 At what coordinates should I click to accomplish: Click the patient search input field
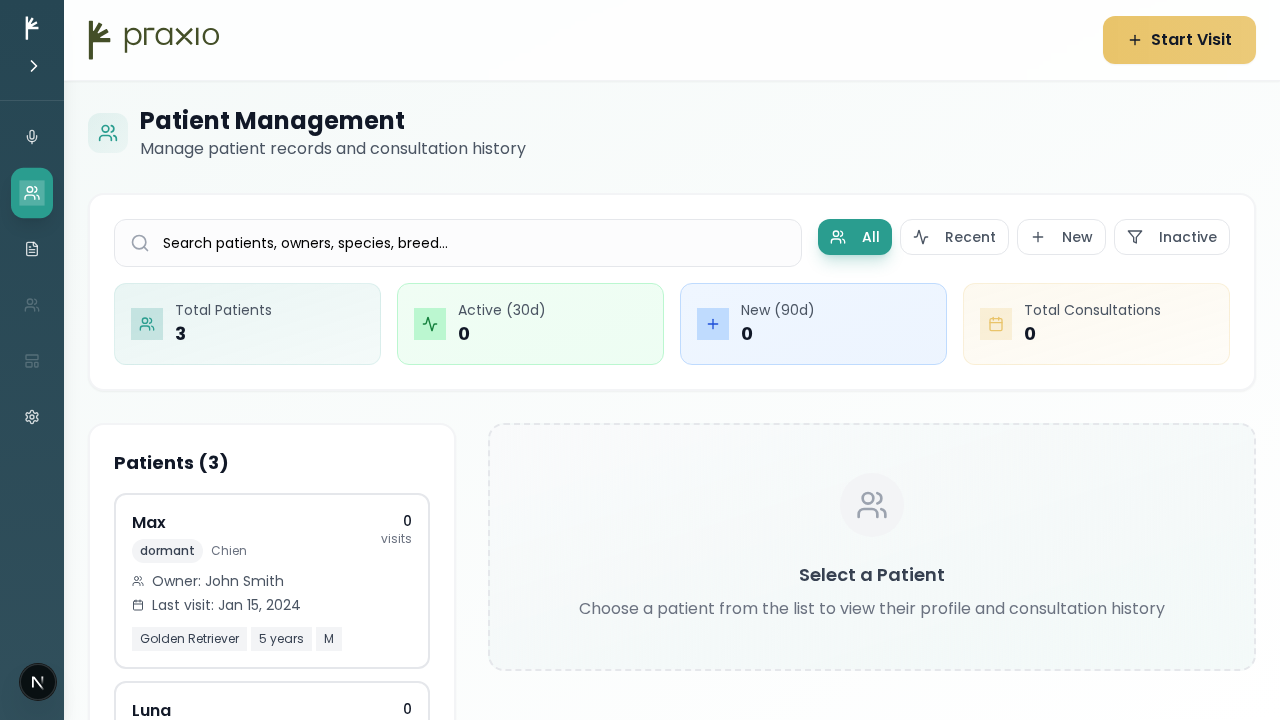coord(458,243)
